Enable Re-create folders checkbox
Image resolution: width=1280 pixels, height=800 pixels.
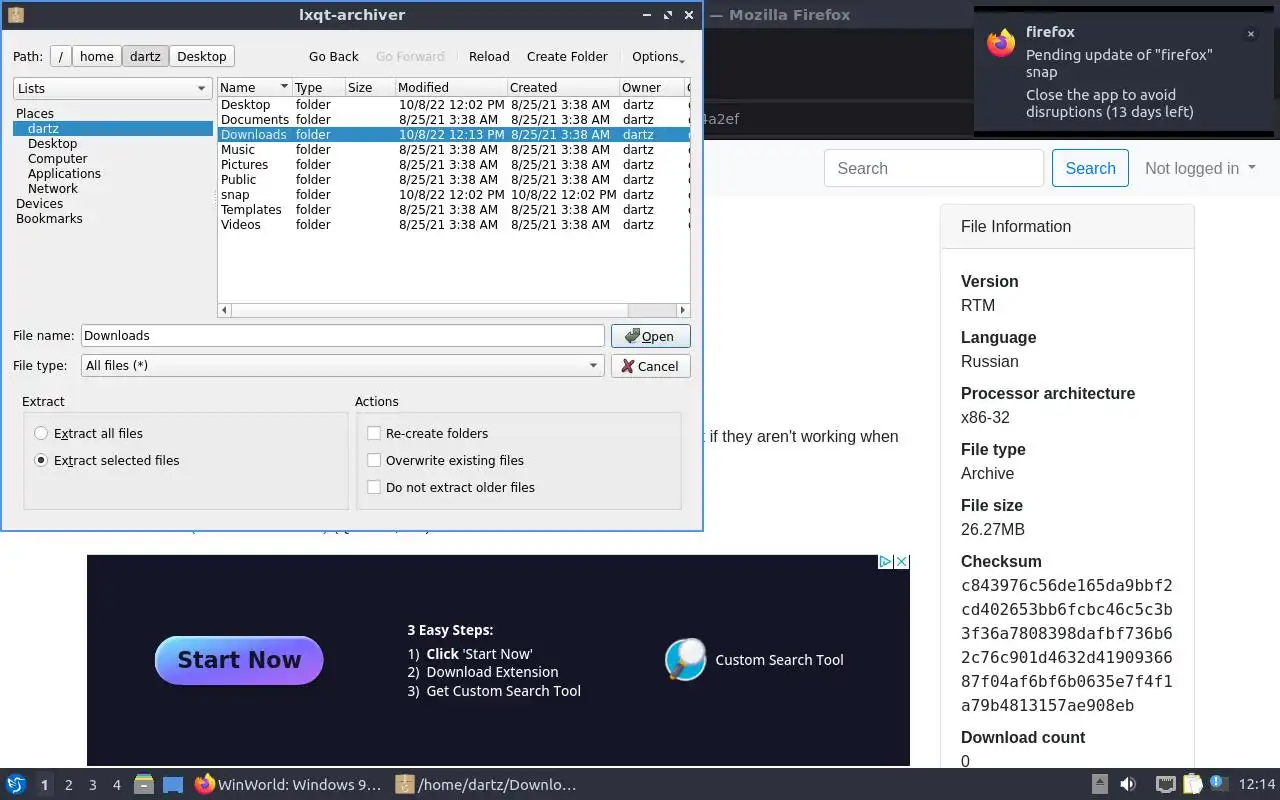coord(374,433)
